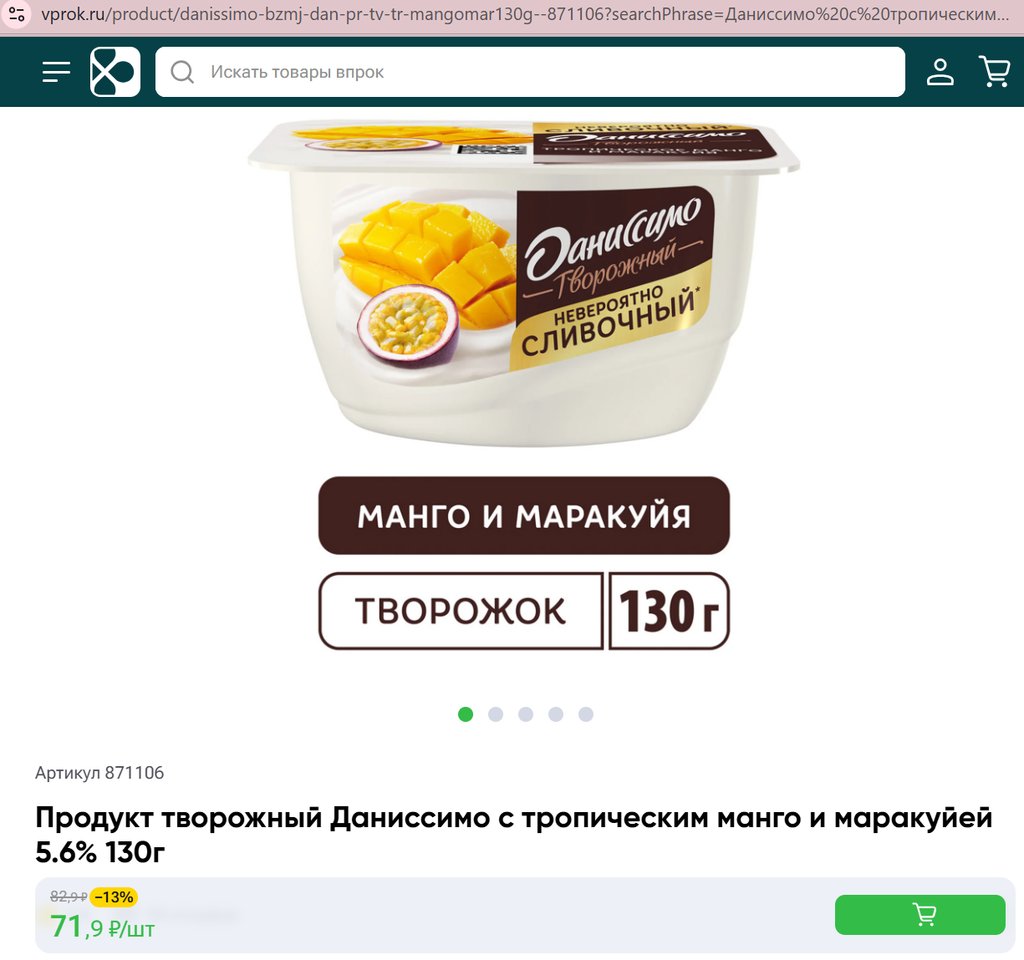The width and height of the screenshot is (1024, 960).
Task: Open the shopping cart in header
Action: click(x=994, y=71)
